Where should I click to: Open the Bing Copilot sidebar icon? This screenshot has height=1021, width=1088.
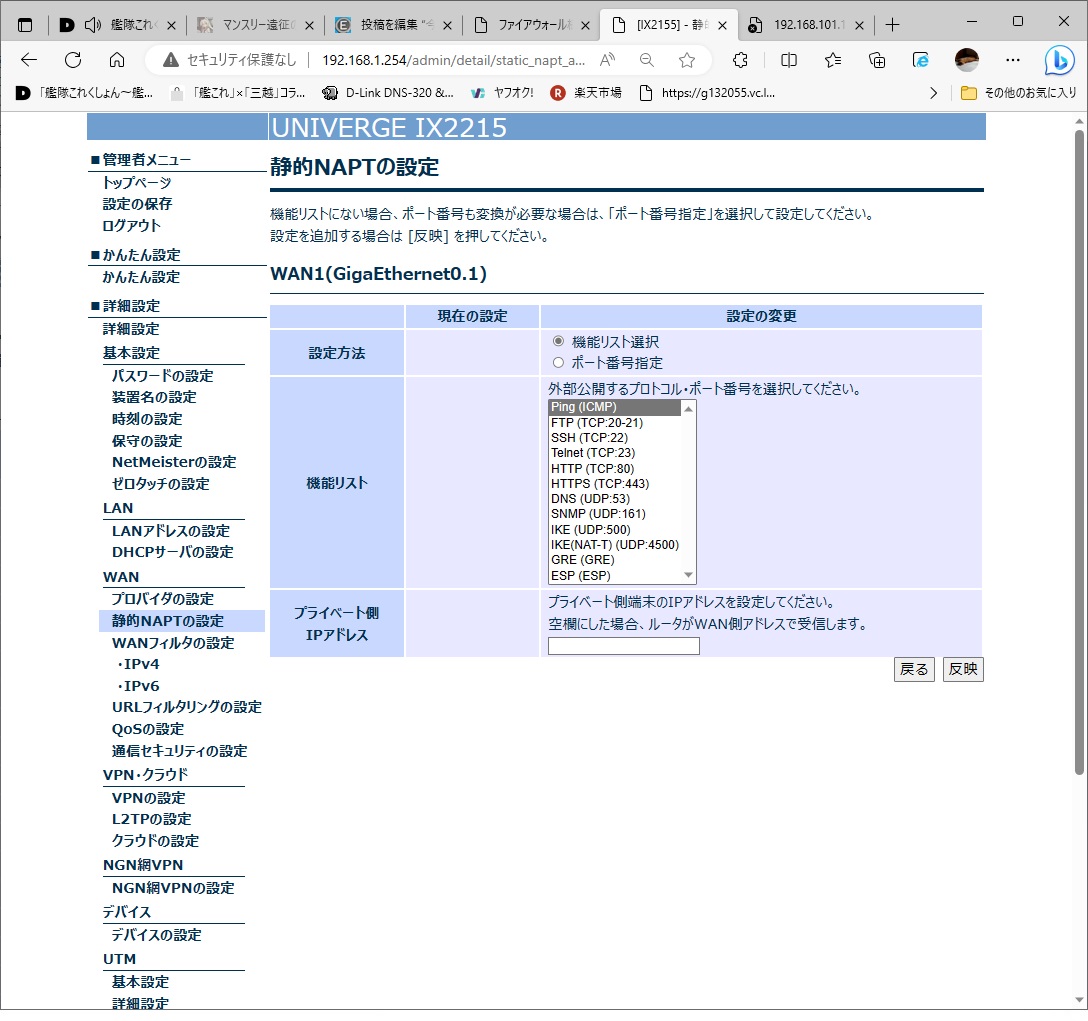tap(1060, 60)
